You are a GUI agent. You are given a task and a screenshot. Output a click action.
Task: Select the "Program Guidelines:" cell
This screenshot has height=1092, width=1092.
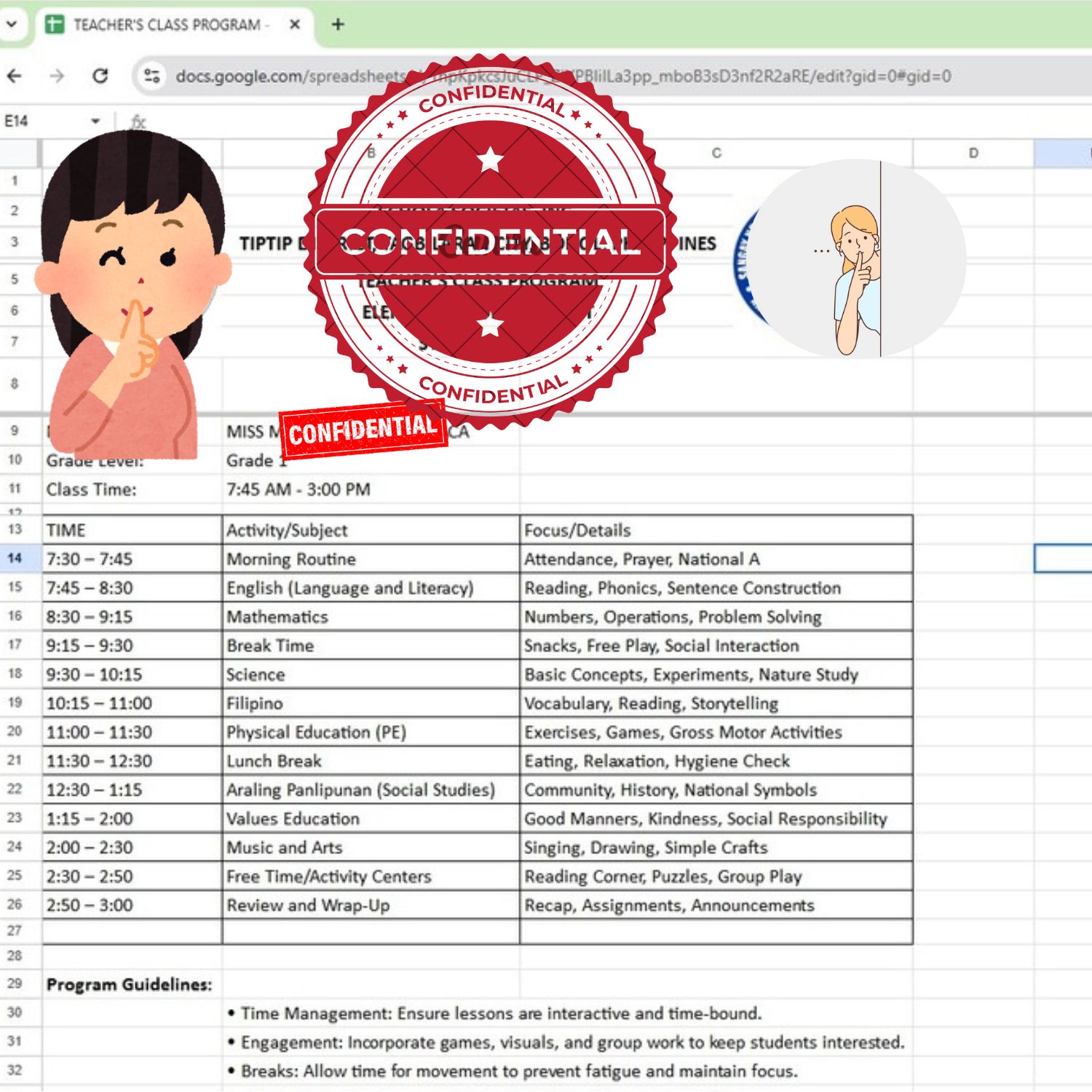click(132, 984)
